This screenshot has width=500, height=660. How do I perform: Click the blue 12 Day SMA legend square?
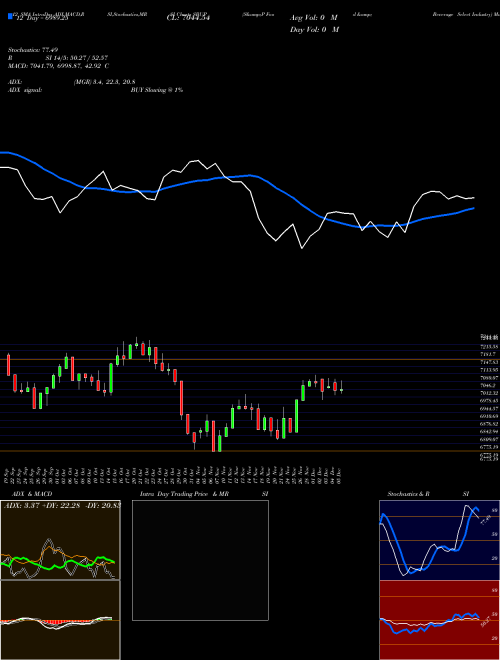[x=11, y=17]
